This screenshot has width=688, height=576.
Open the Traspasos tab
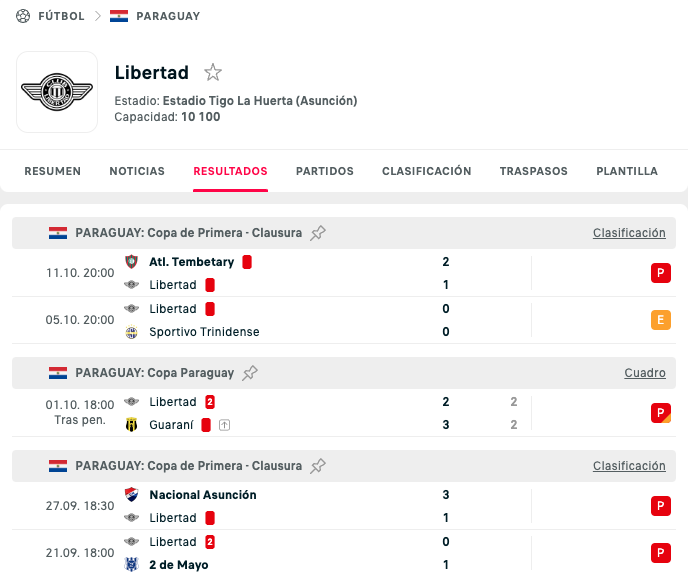coord(533,171)
